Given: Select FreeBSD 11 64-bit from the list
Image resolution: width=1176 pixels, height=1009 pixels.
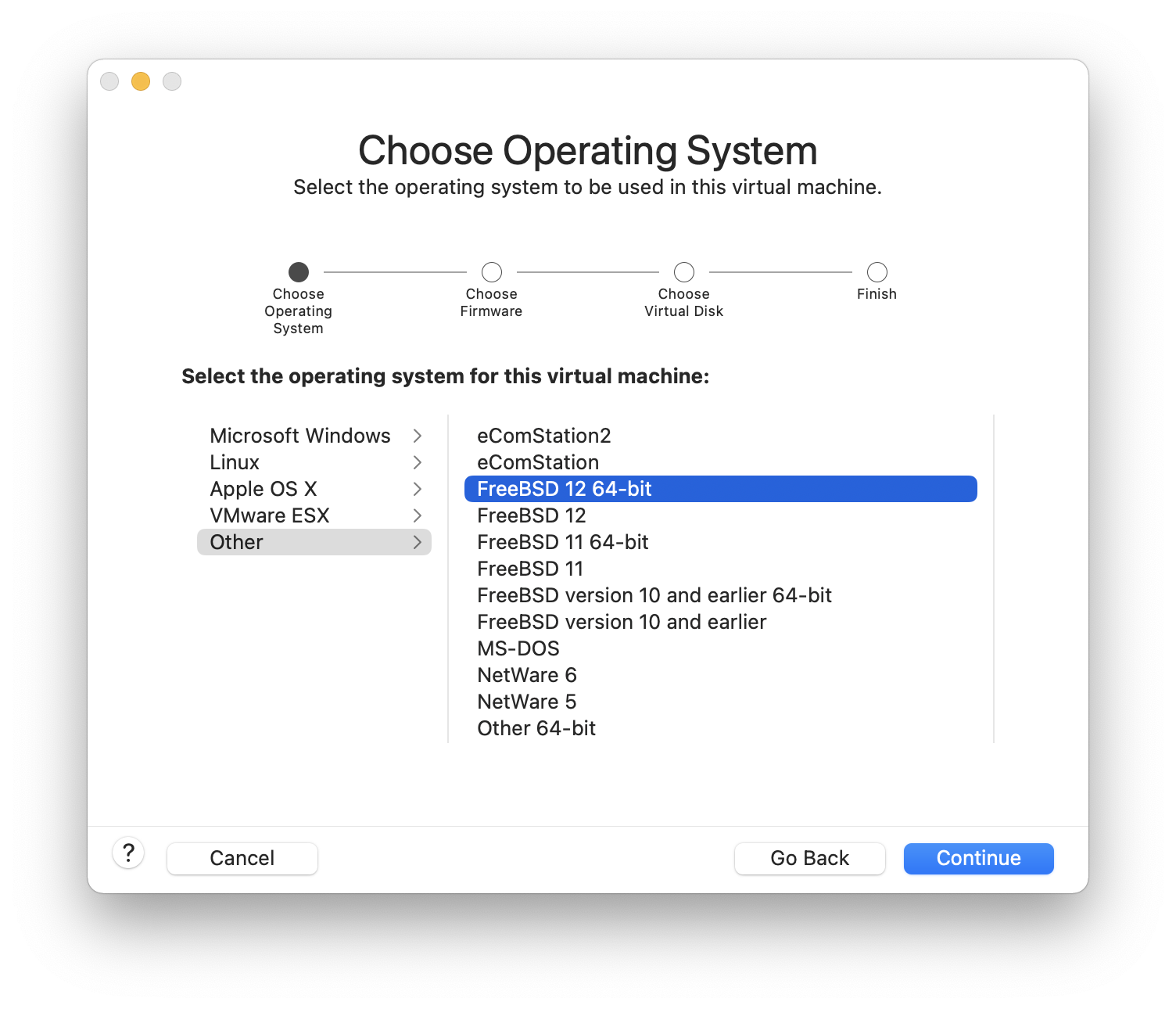Looking at the screenshot, I should [x=562, y=542].
